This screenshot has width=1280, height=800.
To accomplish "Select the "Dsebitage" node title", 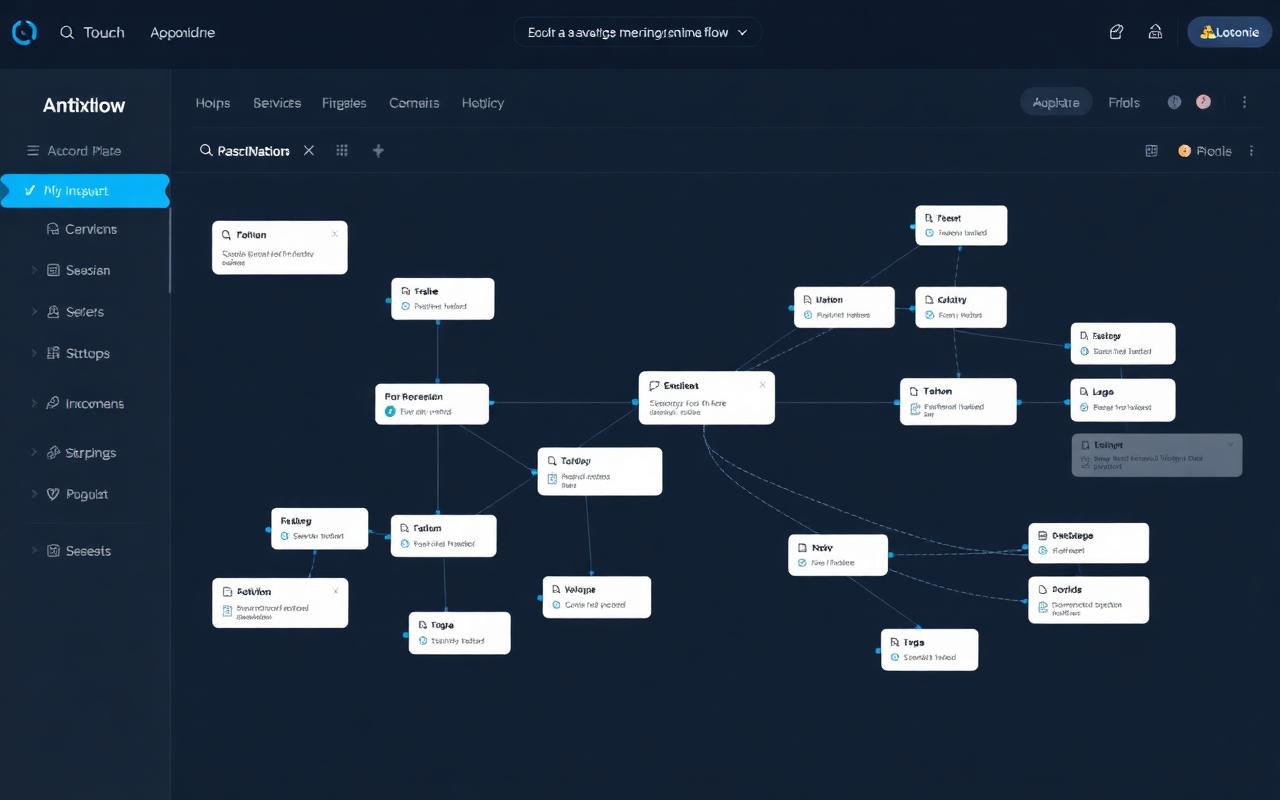I will click(x=1073, y=535).
